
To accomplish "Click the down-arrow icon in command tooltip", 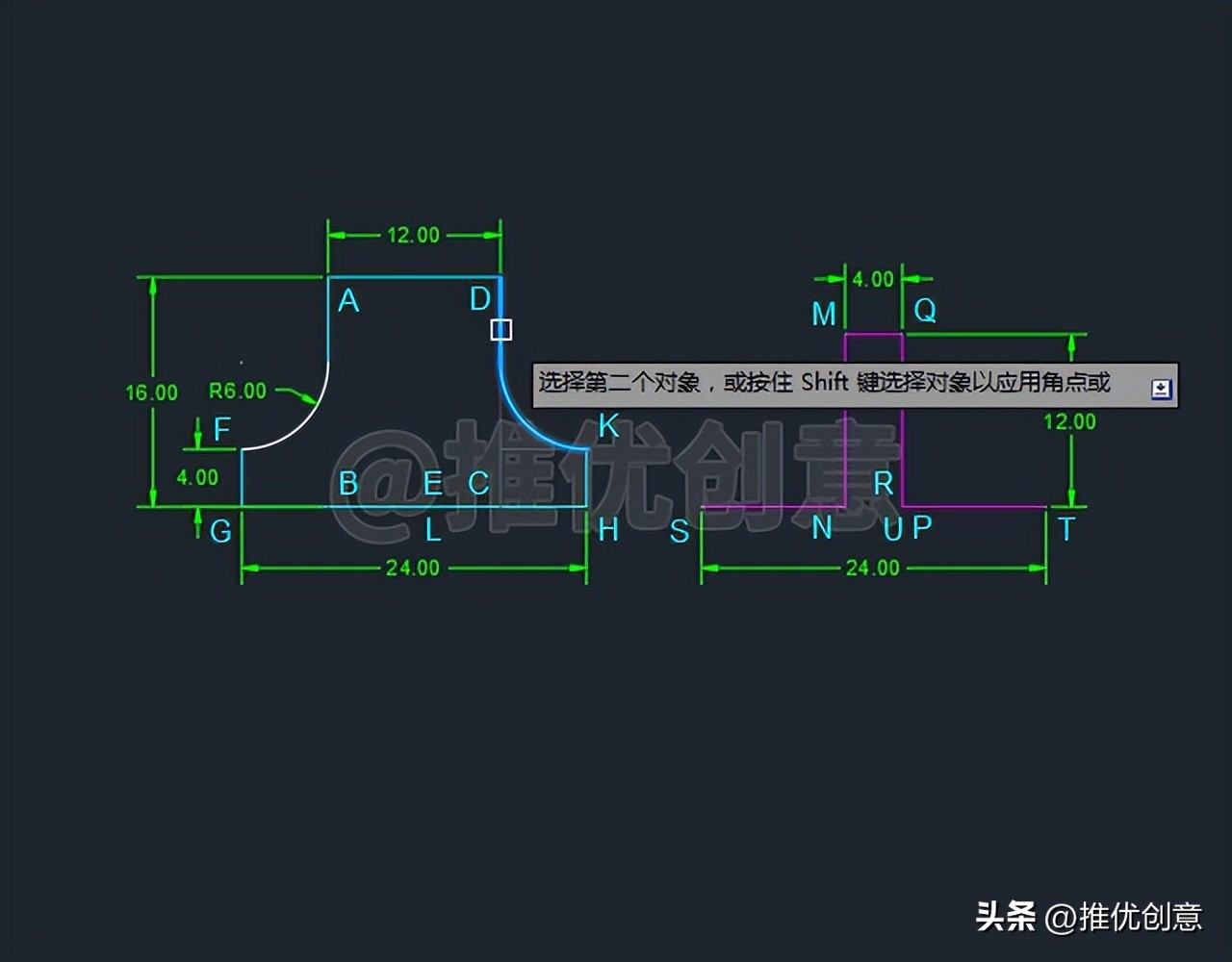I will pos(1161,389).
